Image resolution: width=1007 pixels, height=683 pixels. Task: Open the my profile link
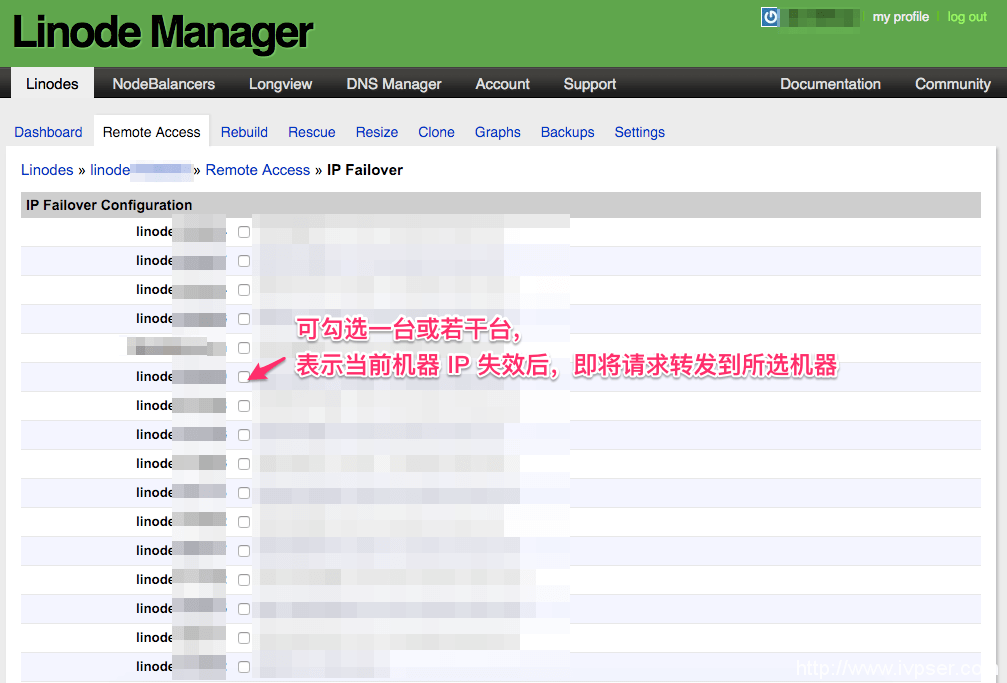pos(900,17)
